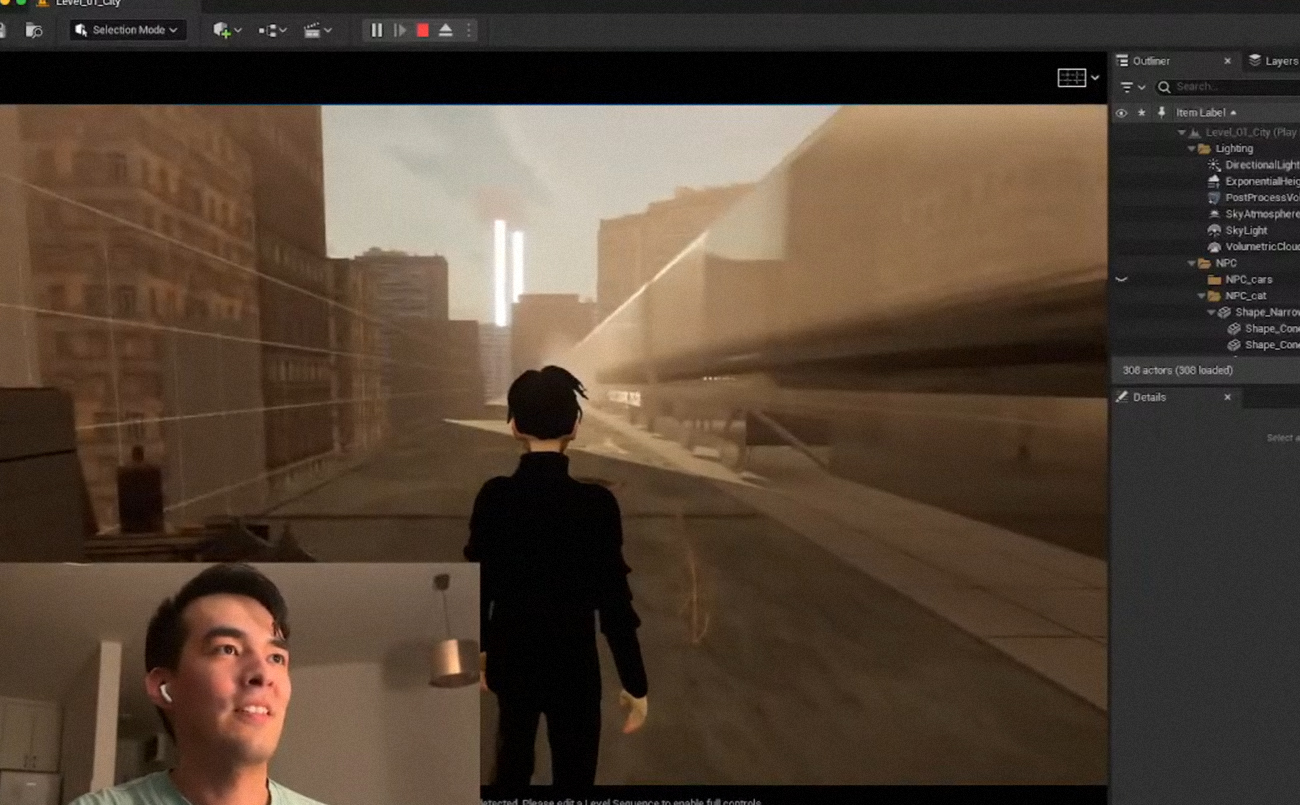Switch to the Outliner tab
The width and height of the screenshot is (1300, 805).
pyautogui.click(x=1150, y=61)
